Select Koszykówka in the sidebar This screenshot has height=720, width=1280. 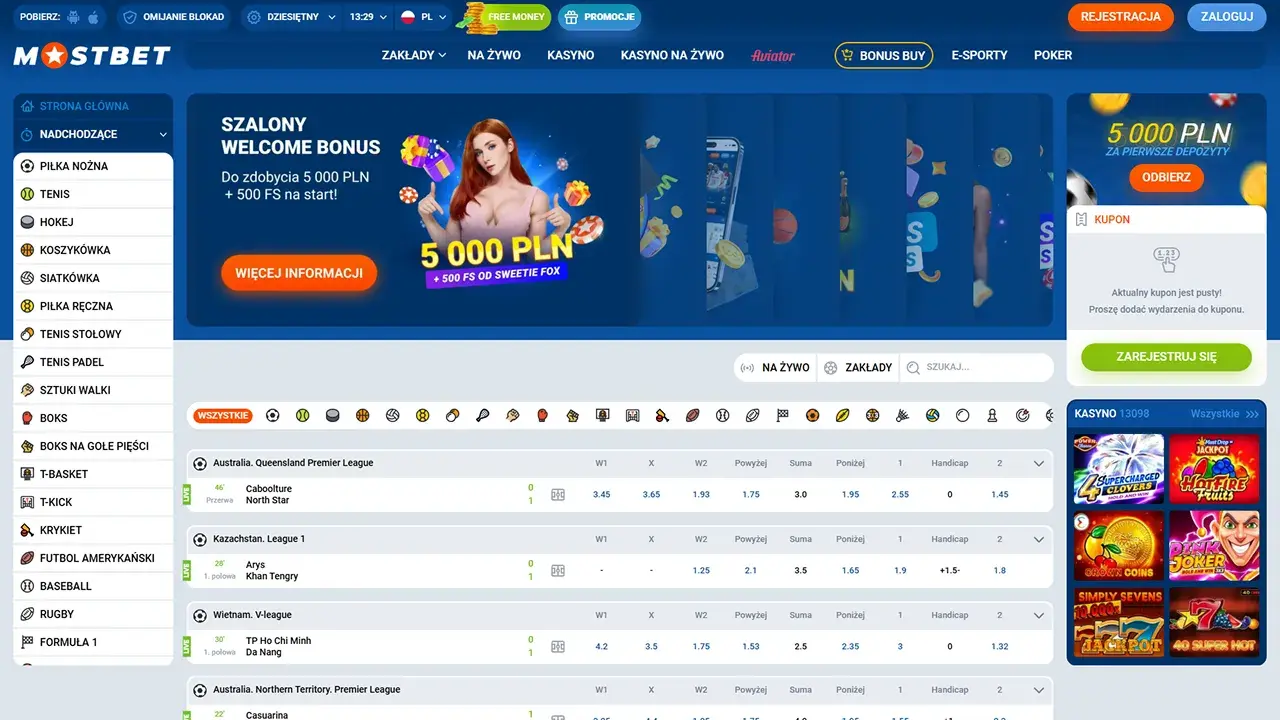[93, 250]
